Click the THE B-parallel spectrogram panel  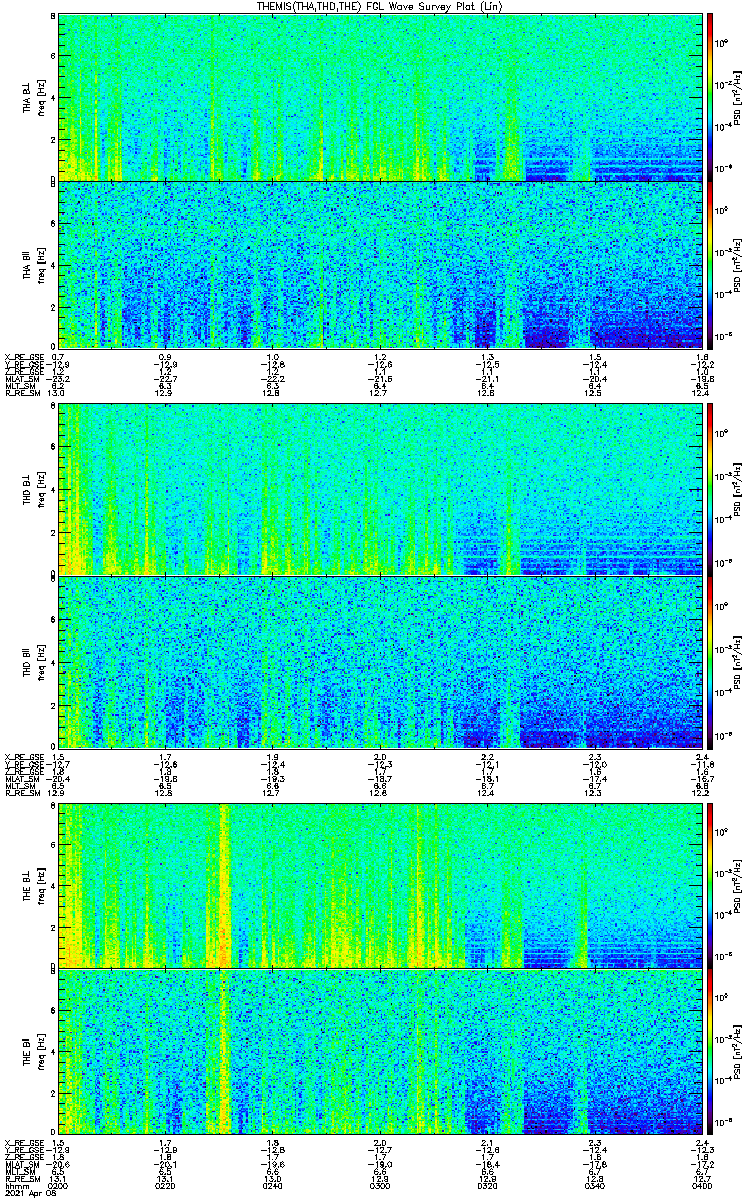pos(379,1052)
